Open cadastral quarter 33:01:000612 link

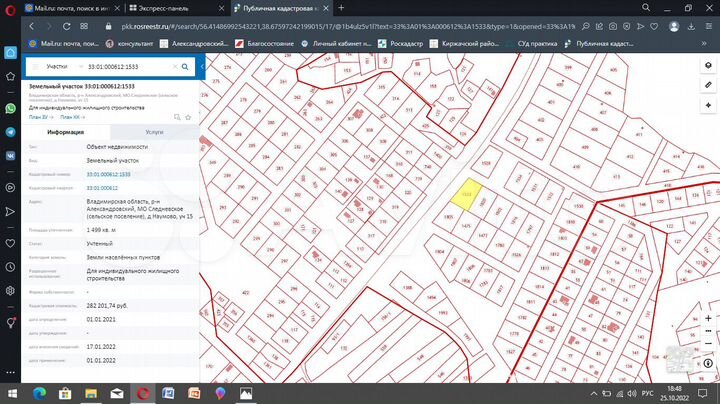[102, 187]
